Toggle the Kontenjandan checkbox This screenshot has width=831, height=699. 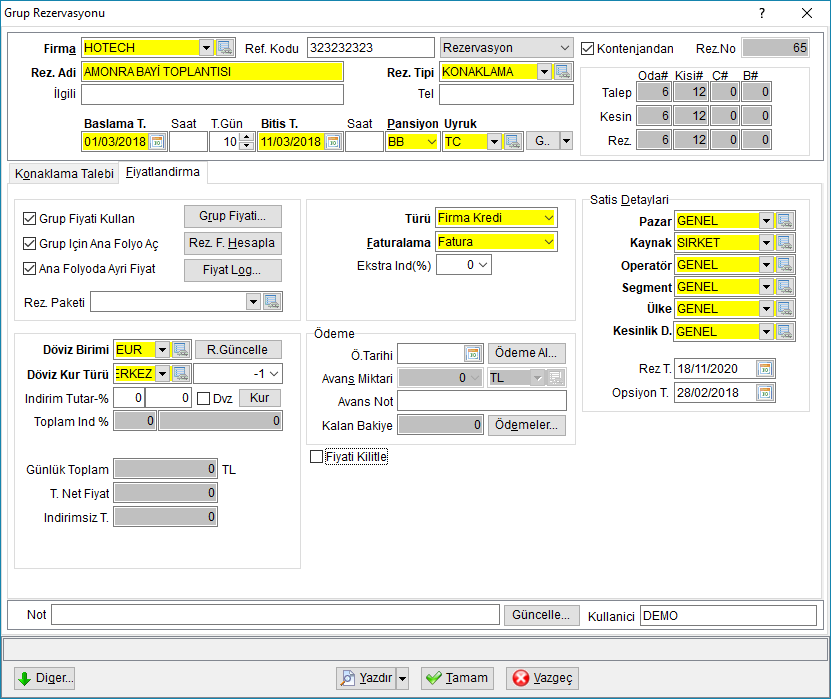[587, 48]
